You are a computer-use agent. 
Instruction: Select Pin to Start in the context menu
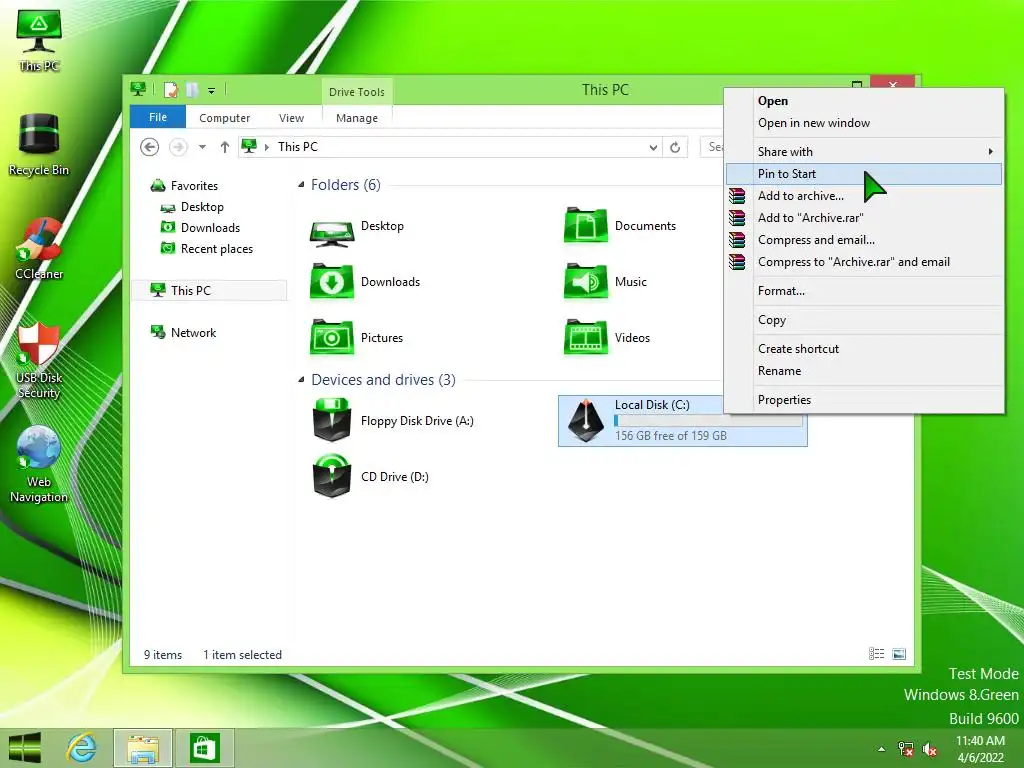coord(863,174)
